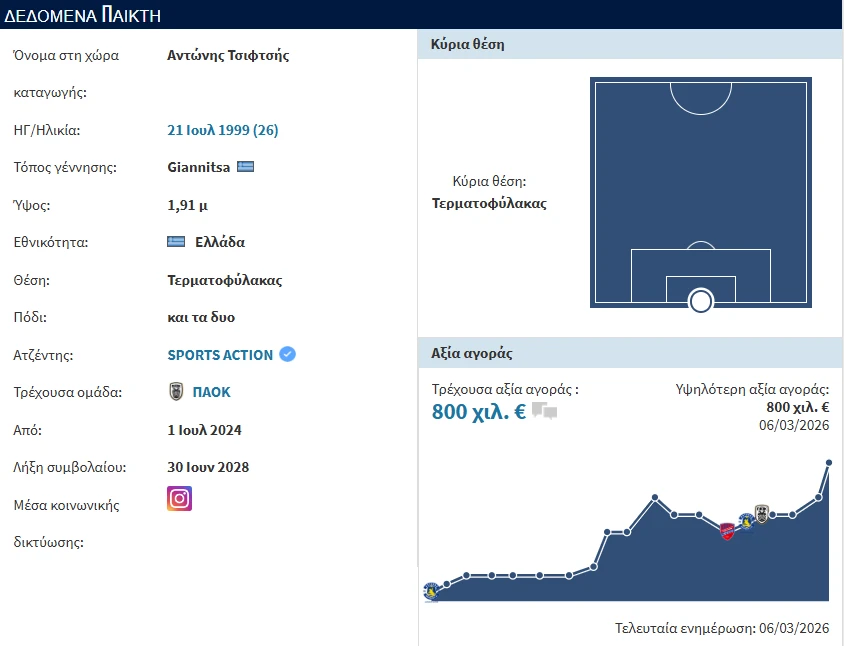Click the verified badge next to SPORTS ACTION
This screenshot has height=646, width=844.
coord(288,354)
